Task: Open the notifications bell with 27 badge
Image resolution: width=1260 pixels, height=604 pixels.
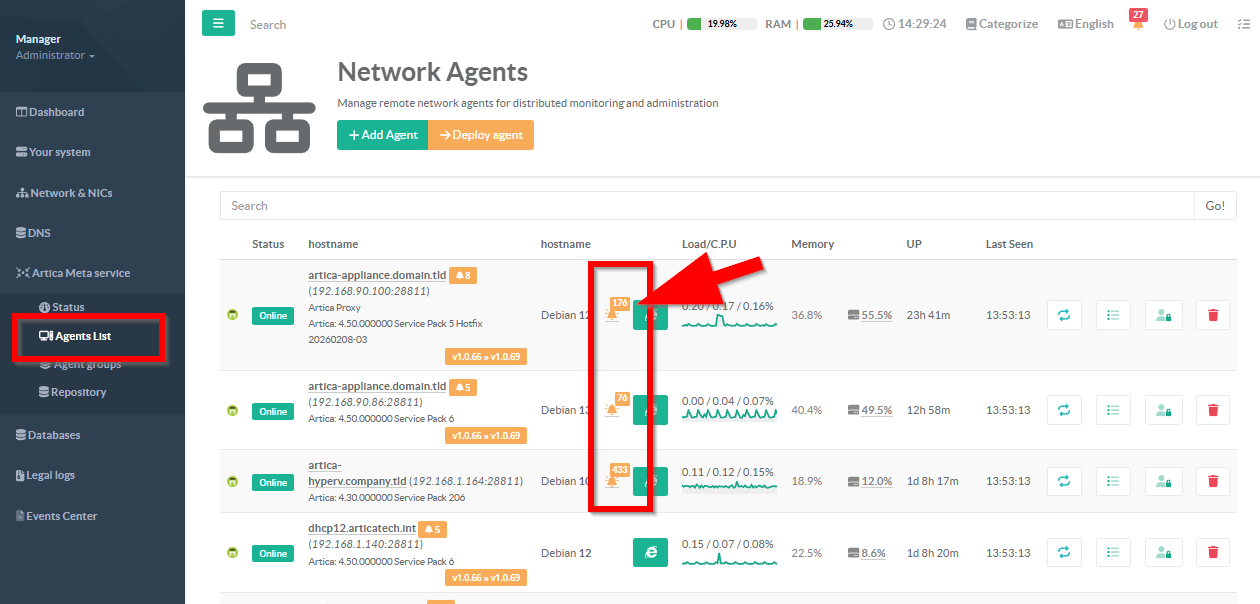Action: pos(1138,23)
